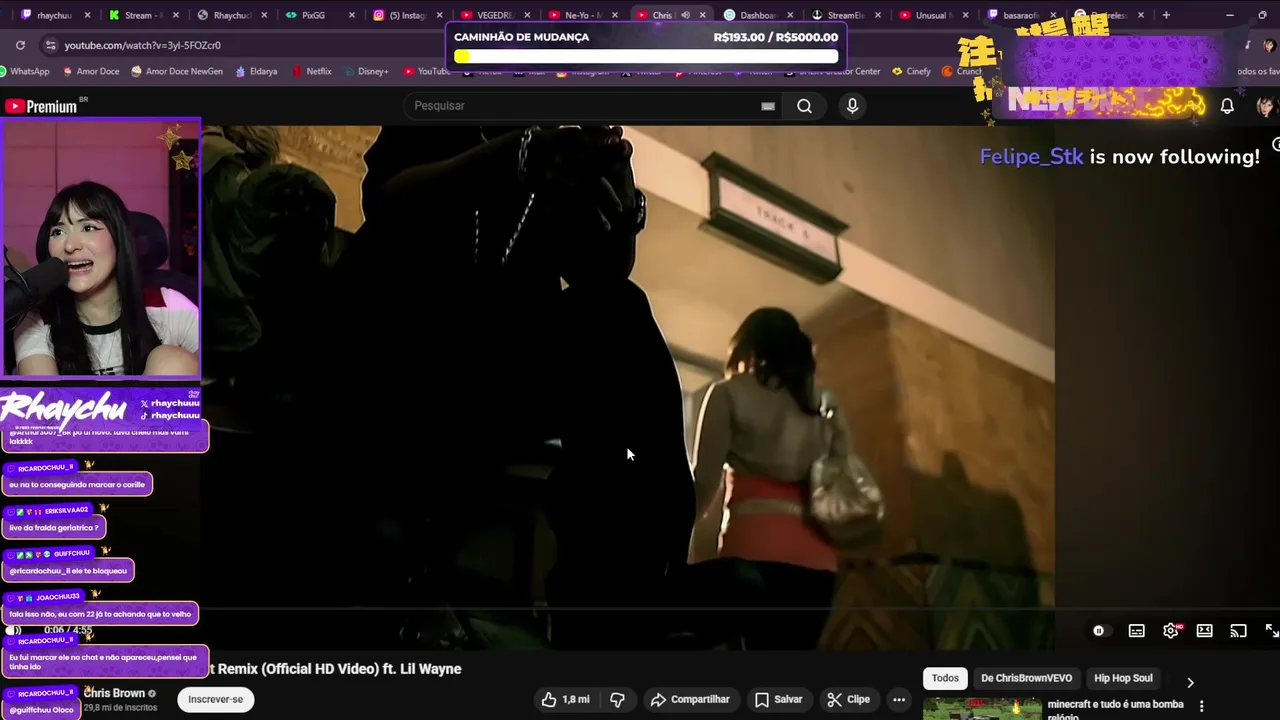Screen dimensions: 1280x720
Task: Close the PixGG browser tab
Action: pyautogui.click(x=351, y=15)
